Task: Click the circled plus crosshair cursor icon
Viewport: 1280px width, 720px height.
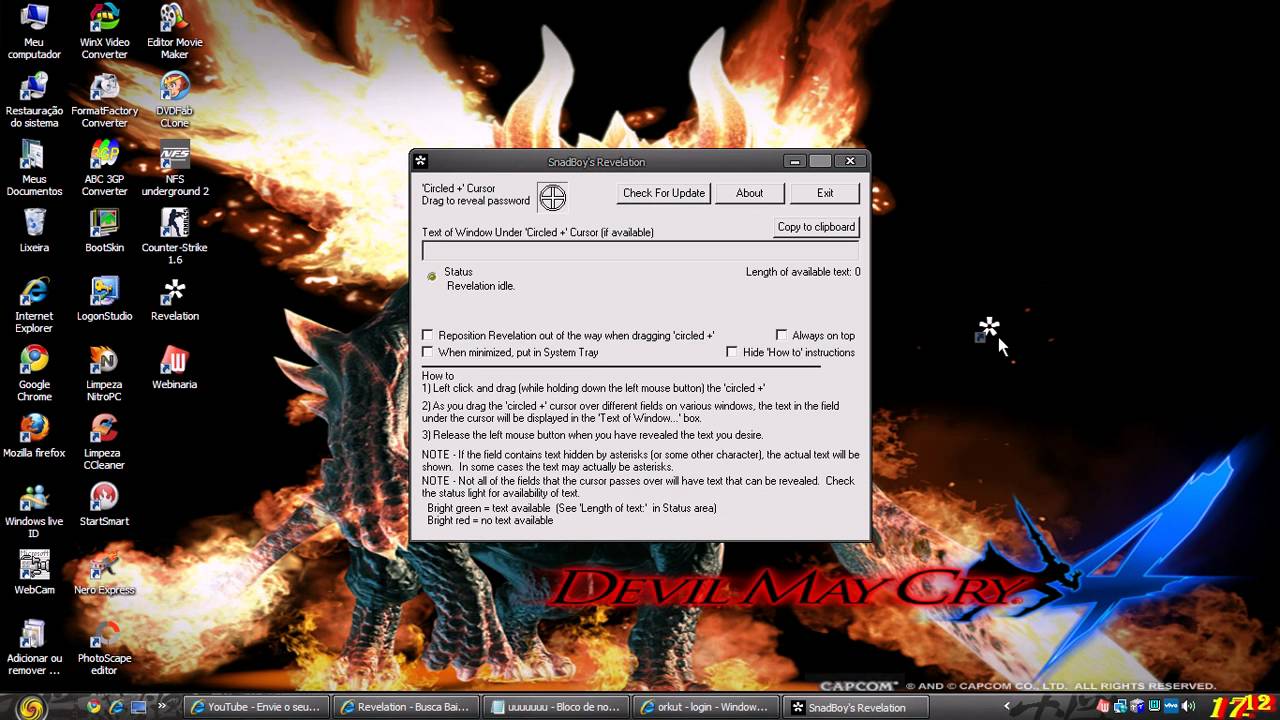Action: coord(552,197)
